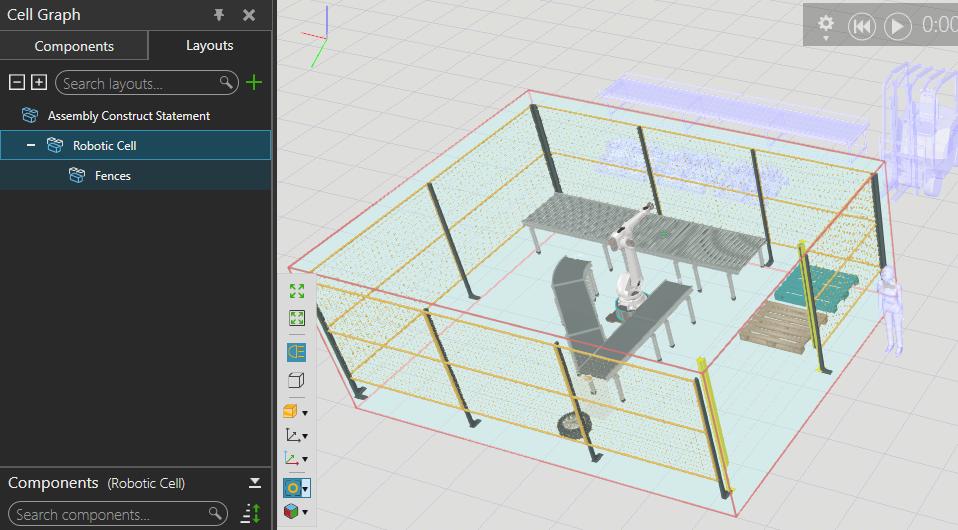Image resolution: width=958 pixels, height=530 pixels.
Task: Click the orange render mode cube
Action: 291,411
